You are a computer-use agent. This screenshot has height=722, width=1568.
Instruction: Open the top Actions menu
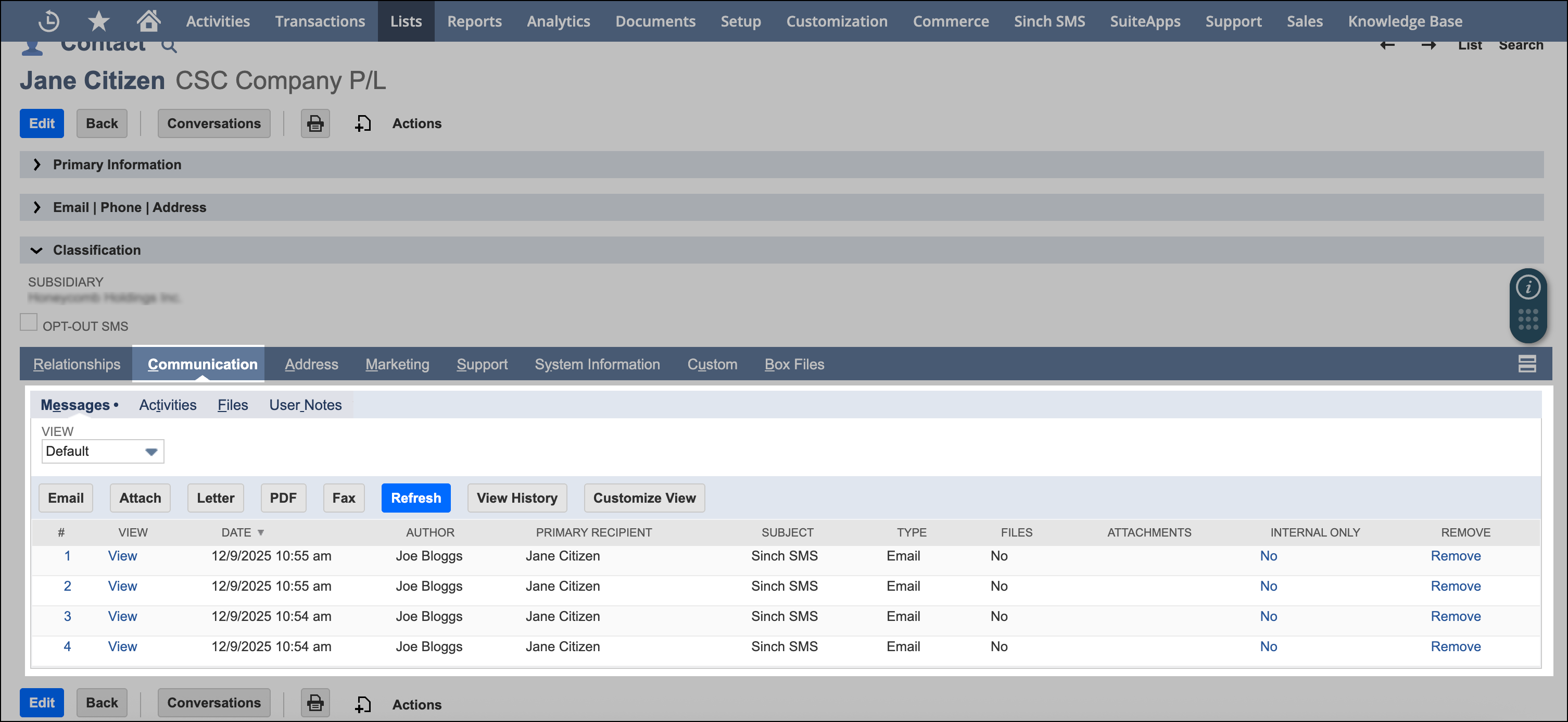click(417, 123)
